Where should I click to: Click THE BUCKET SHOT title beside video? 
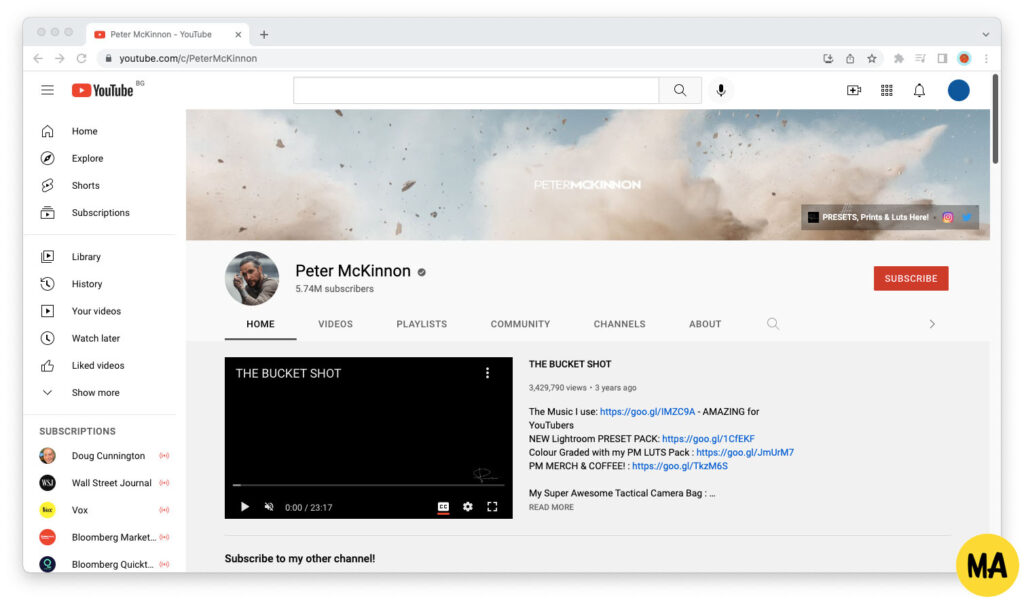pos(569,364)
